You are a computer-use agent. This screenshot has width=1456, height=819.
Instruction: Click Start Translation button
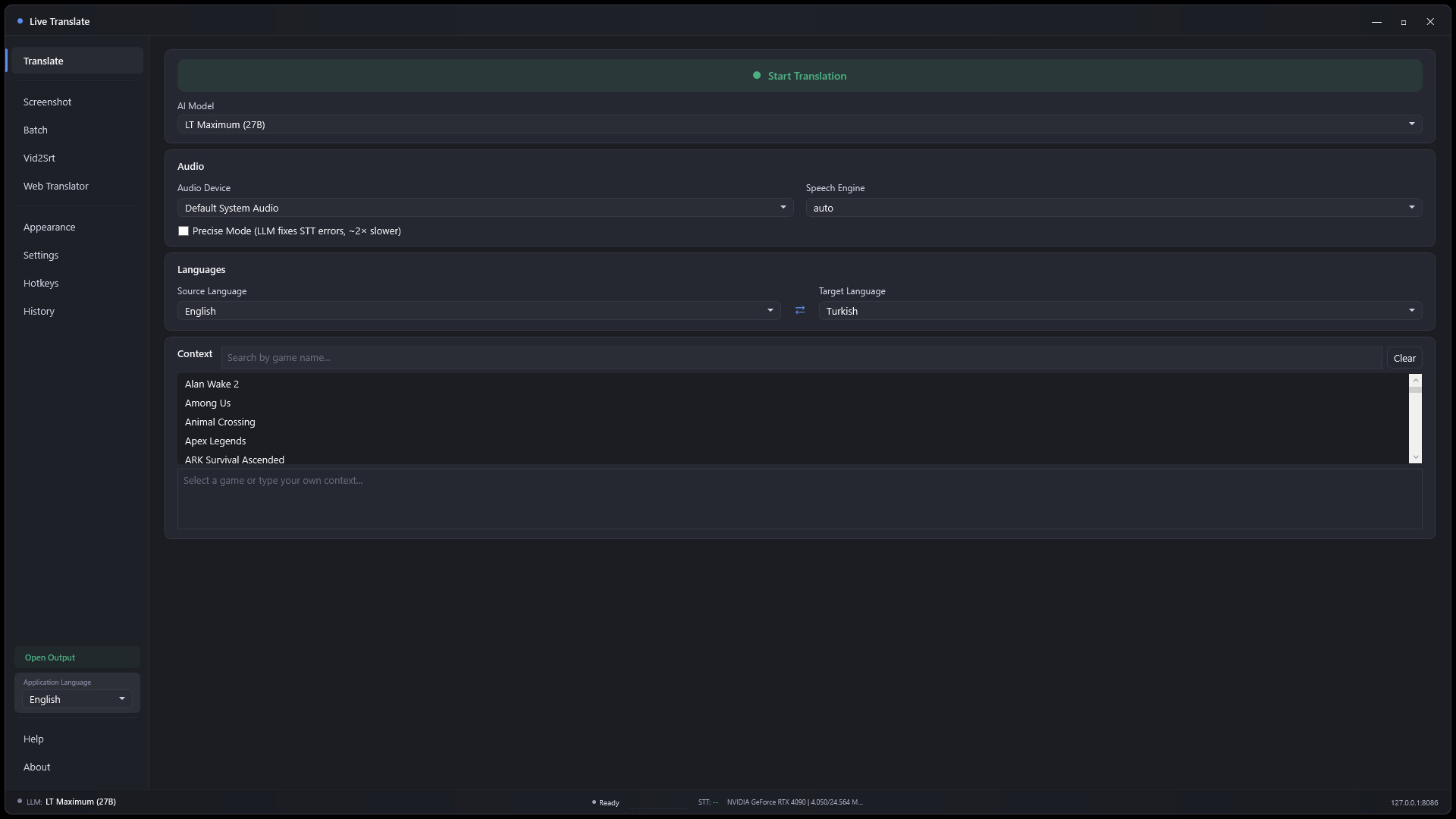point(799,76)
